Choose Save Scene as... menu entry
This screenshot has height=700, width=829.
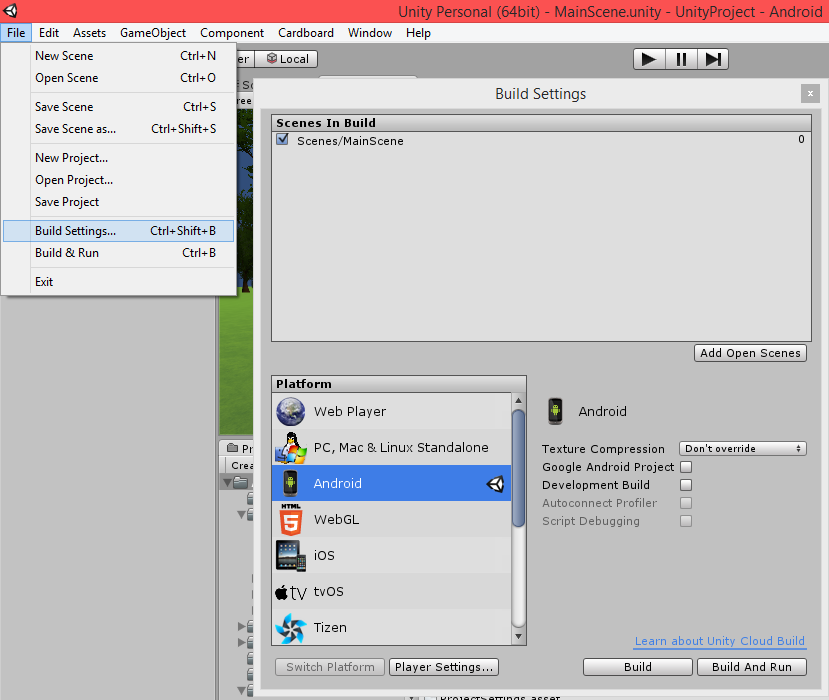tap(119, 129)
